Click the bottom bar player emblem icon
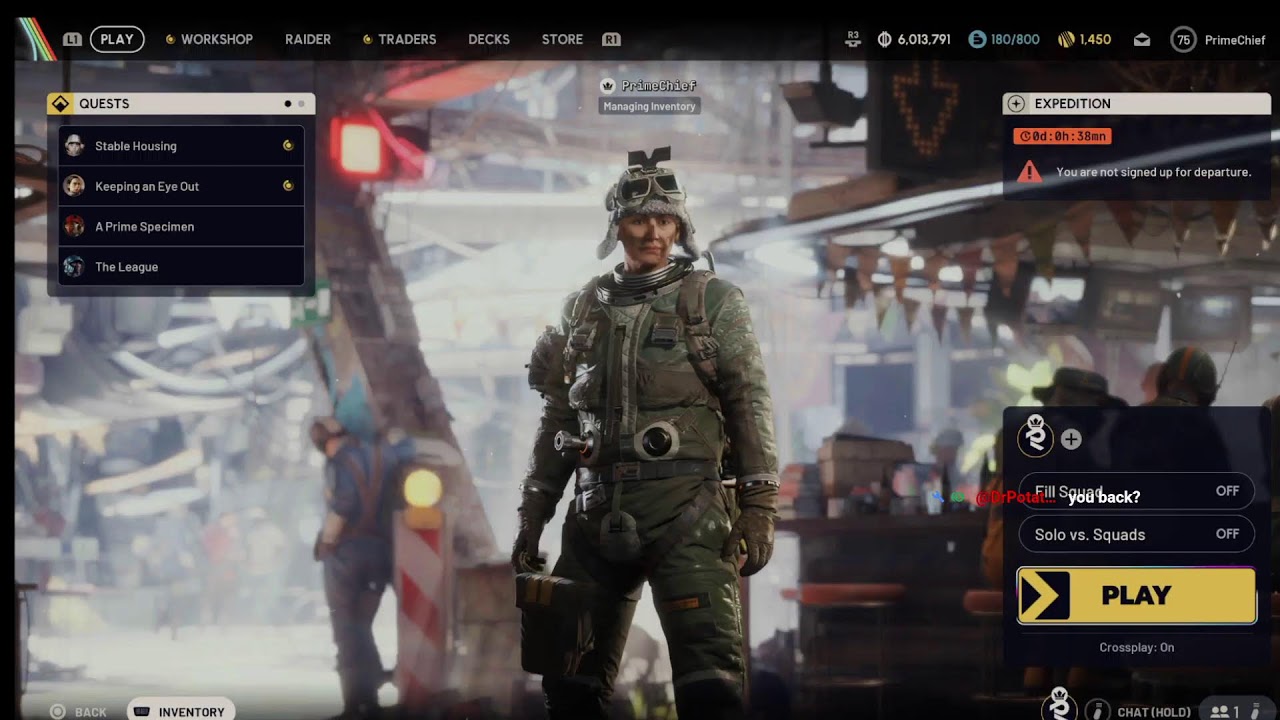Image resolution: width=1280 pixels, height=720 pixels. coord(1059,706)
